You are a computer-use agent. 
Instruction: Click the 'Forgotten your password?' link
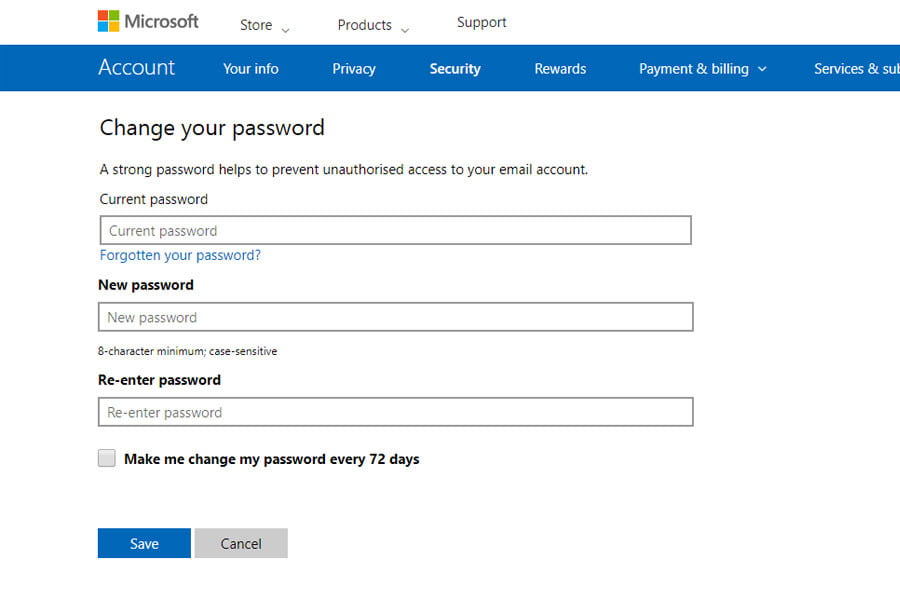(180, 255)
